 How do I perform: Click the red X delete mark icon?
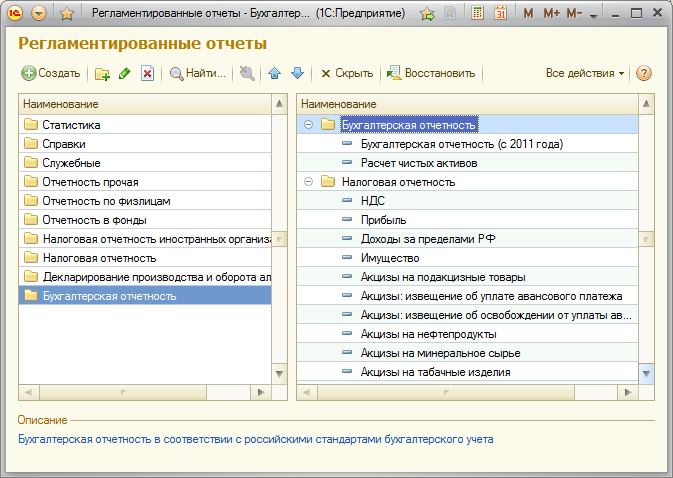coord(147,73)
